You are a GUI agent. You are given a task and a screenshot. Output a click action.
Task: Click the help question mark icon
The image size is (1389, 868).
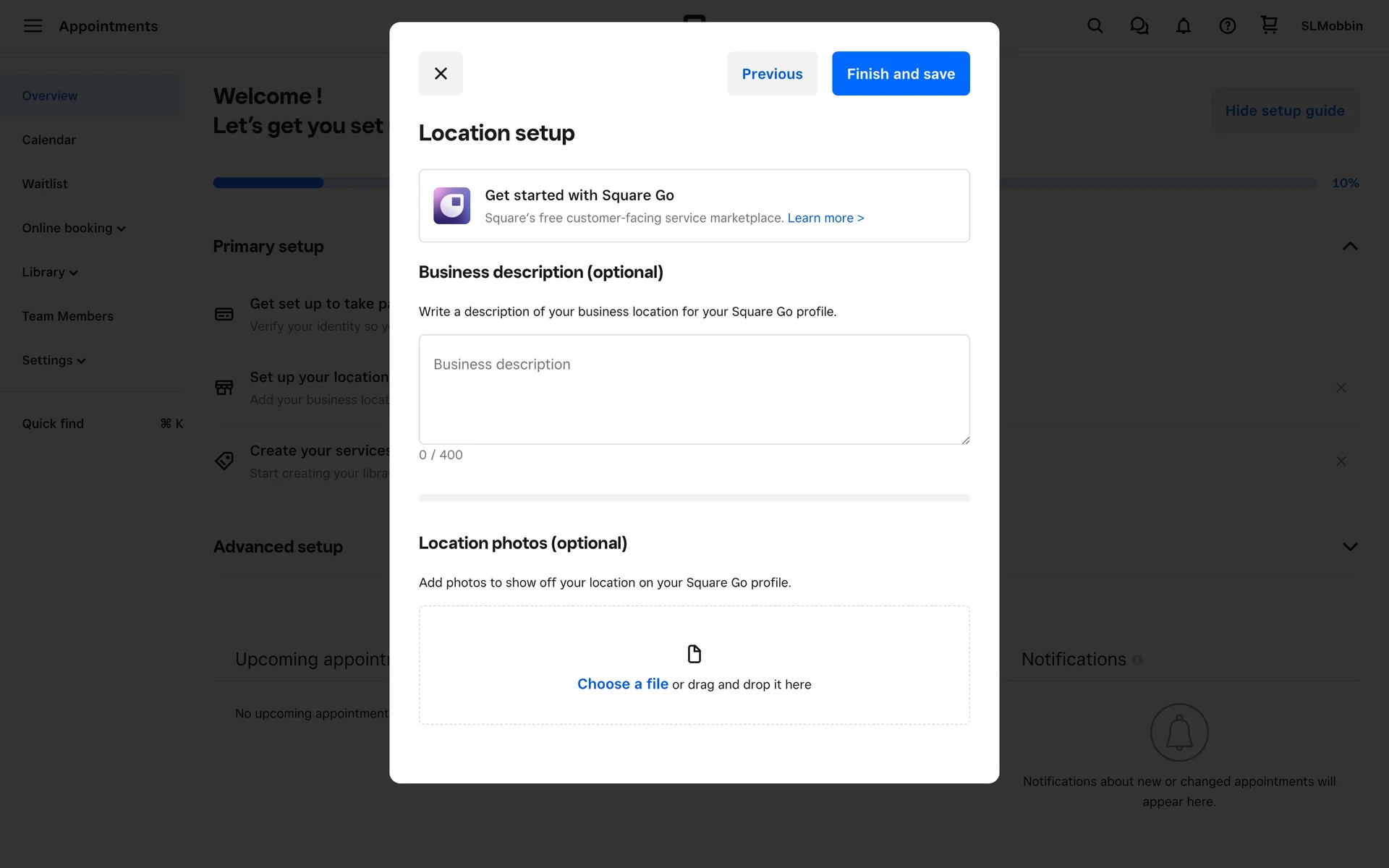coord(1227,26)
